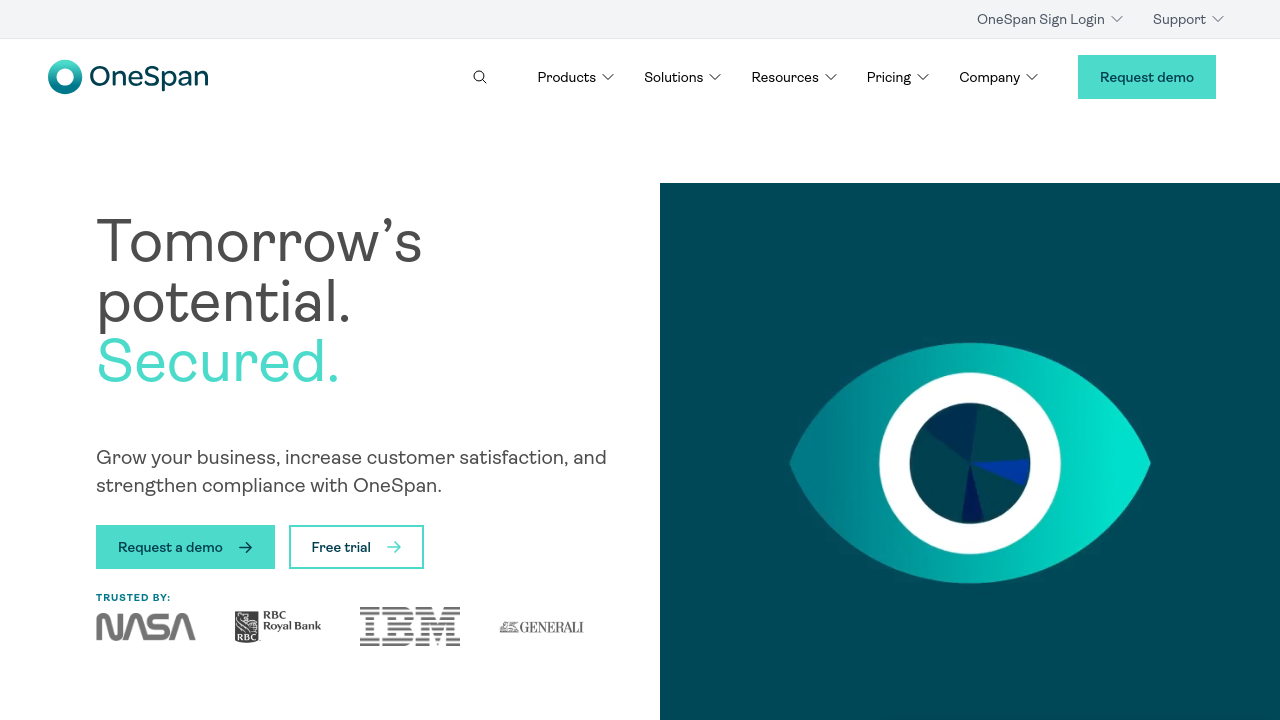Screen dimensions: 1280x720
Task: Click the Generali logo
Action: pos(541,627)
